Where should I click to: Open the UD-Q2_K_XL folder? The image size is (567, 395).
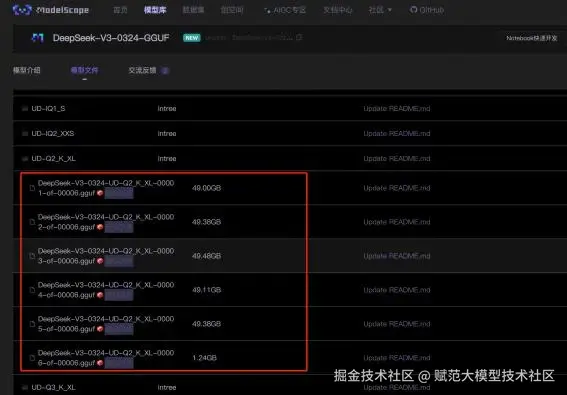[x=54, y=158]
